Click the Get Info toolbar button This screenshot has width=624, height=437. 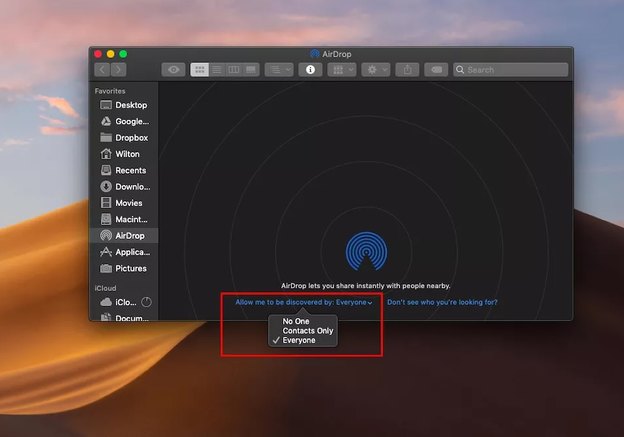coord(310,70)
